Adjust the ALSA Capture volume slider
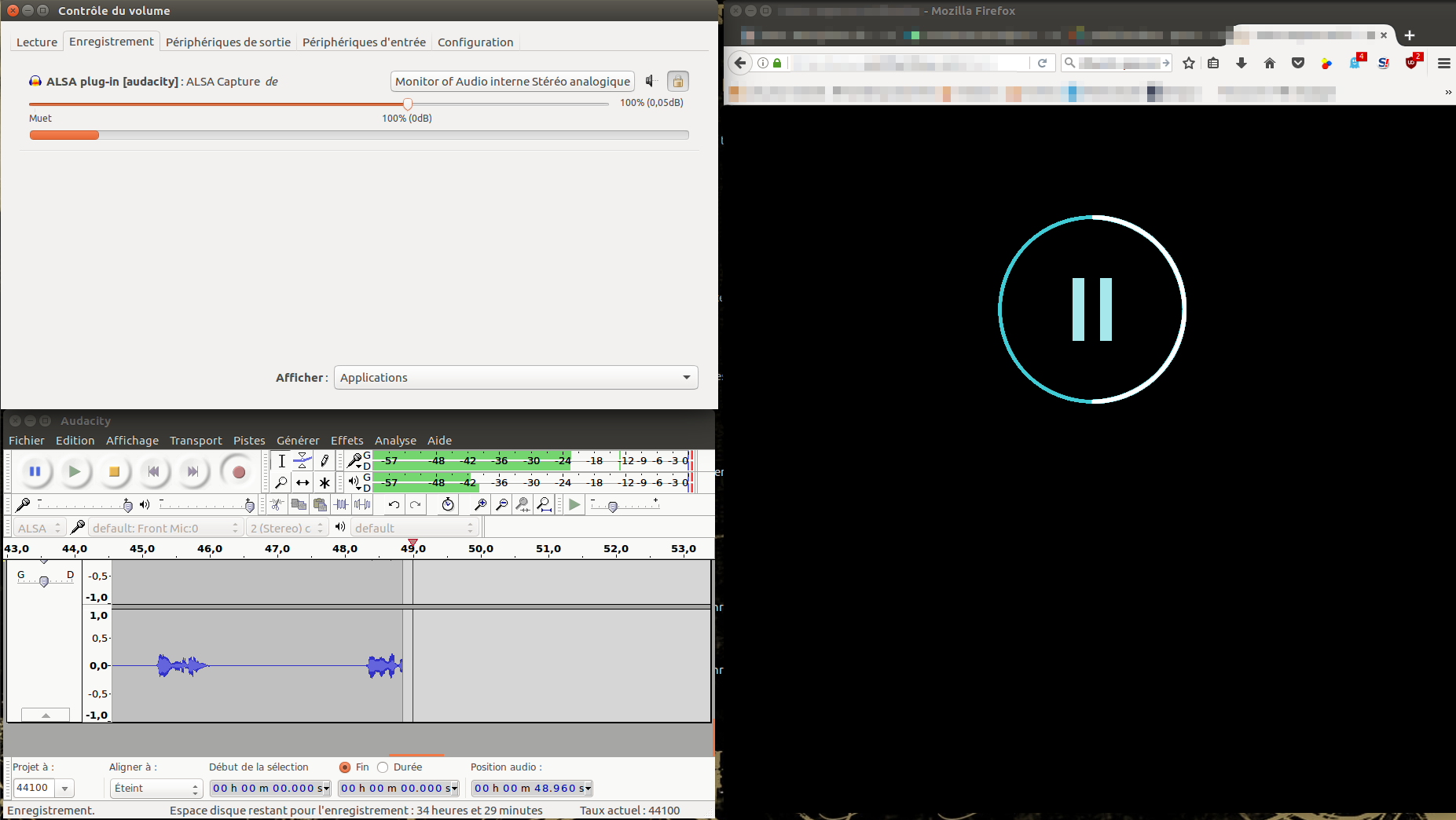 (407, 104)
